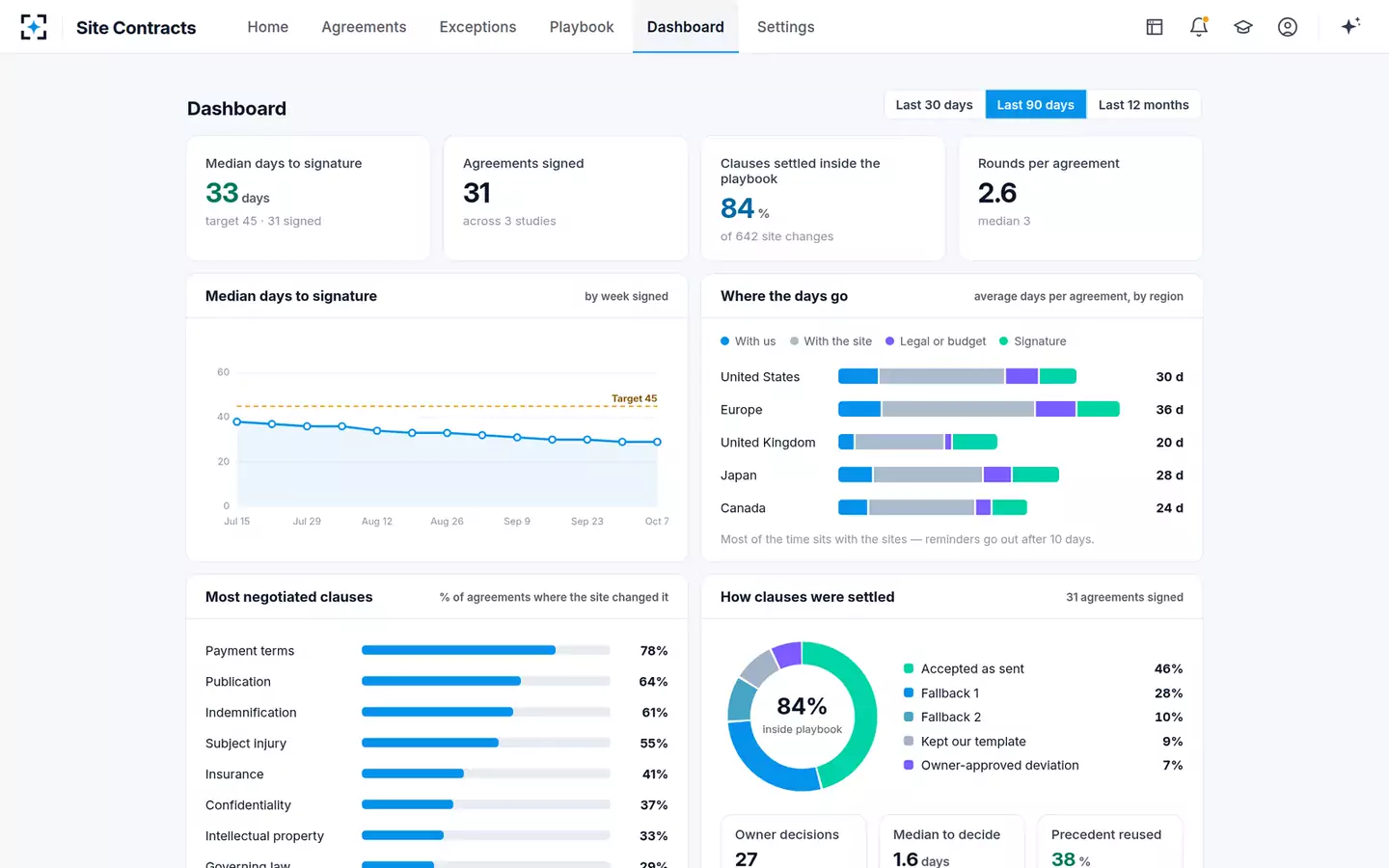Screen dimensions: 1389x868
Task: Open the Median days to signature card
Action: click(x=308, y=198)
